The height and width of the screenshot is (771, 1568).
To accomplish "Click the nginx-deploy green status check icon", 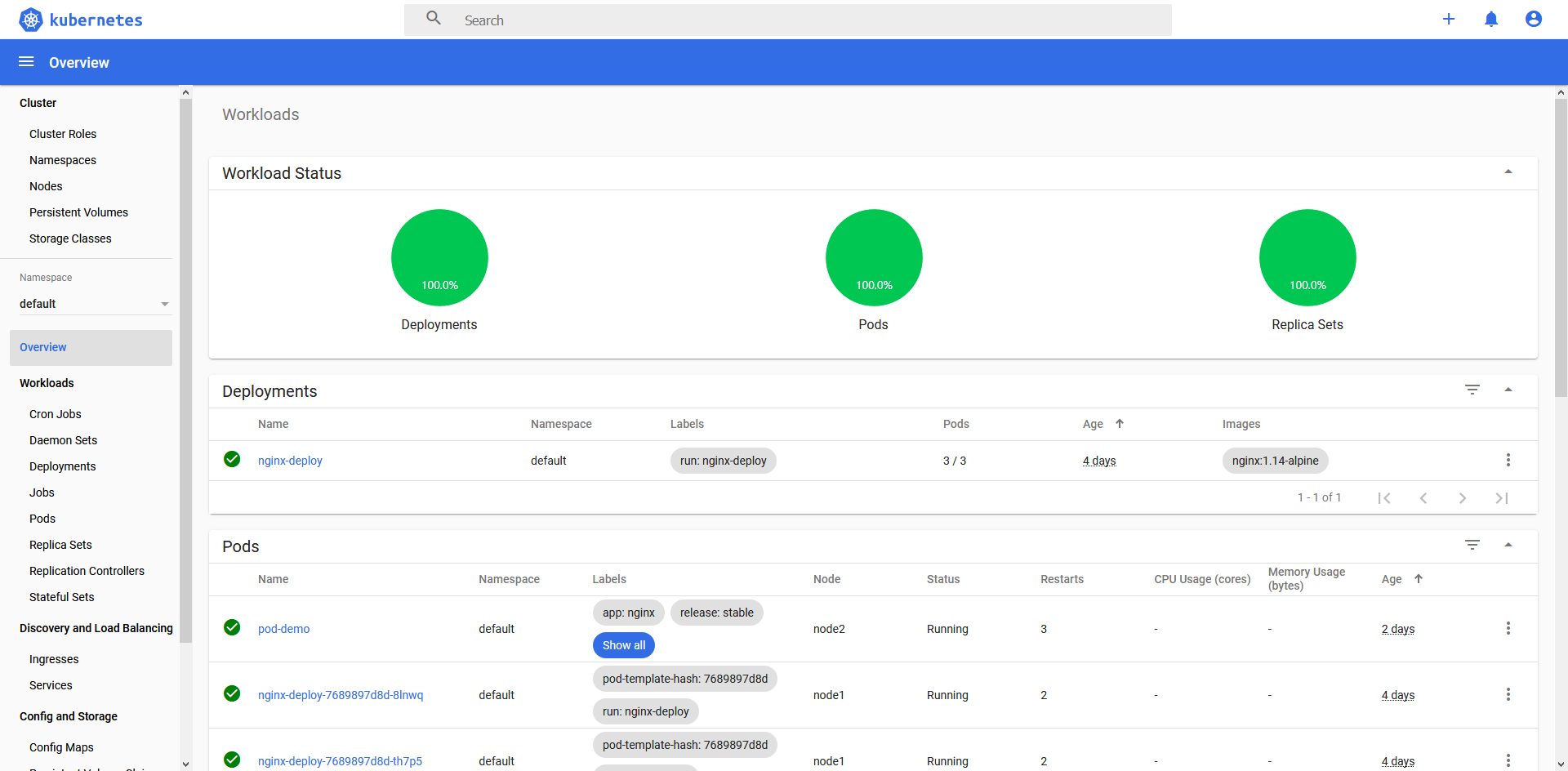I will click(x=232, y=459).
